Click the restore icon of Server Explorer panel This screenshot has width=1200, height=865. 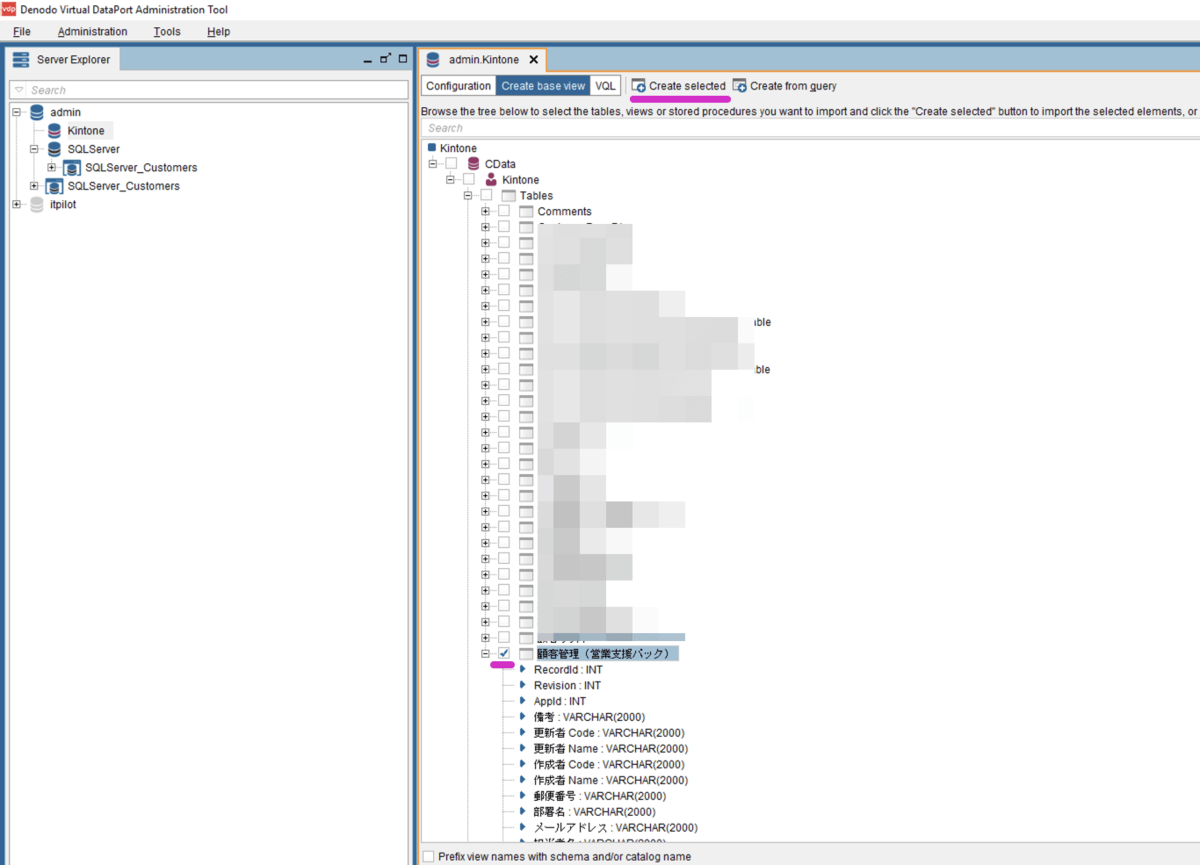(385, 59)
